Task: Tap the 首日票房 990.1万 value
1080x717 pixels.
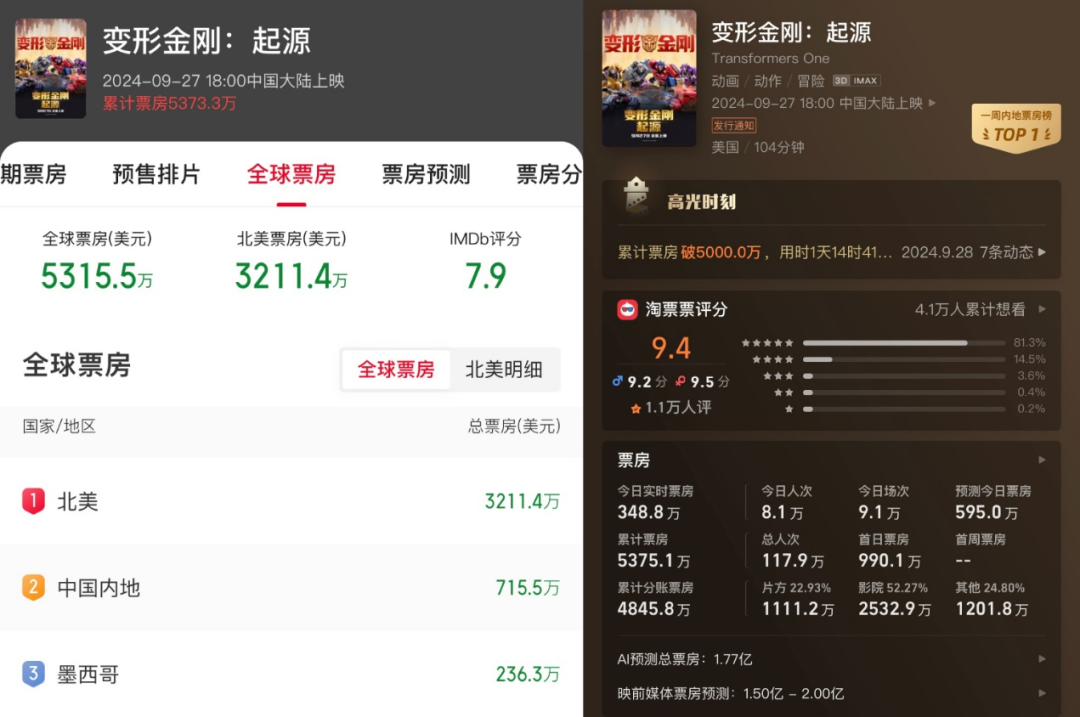Action: tap(889, 561)
